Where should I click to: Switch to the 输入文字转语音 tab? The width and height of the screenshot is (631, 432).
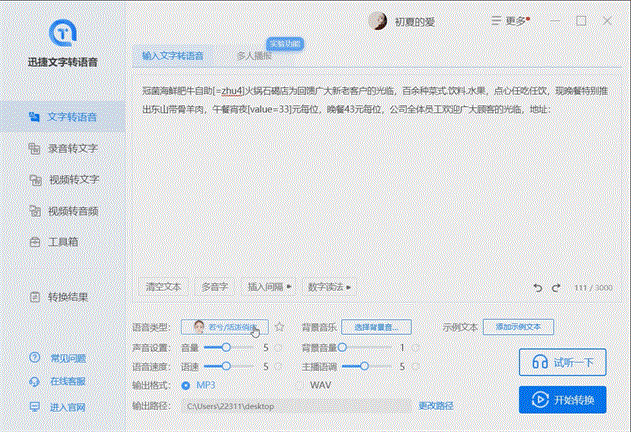coord(173,56)
